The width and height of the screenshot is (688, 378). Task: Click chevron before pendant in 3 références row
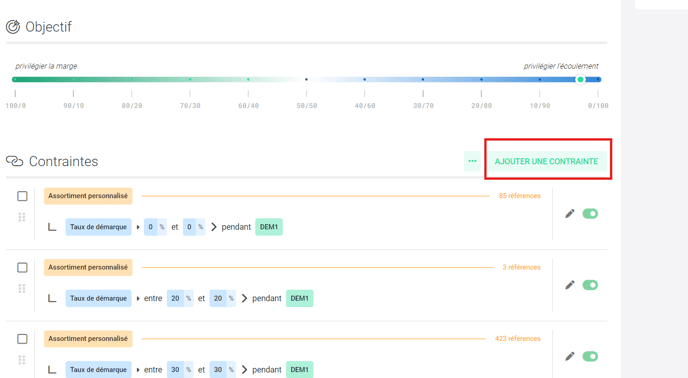(244, 299)
